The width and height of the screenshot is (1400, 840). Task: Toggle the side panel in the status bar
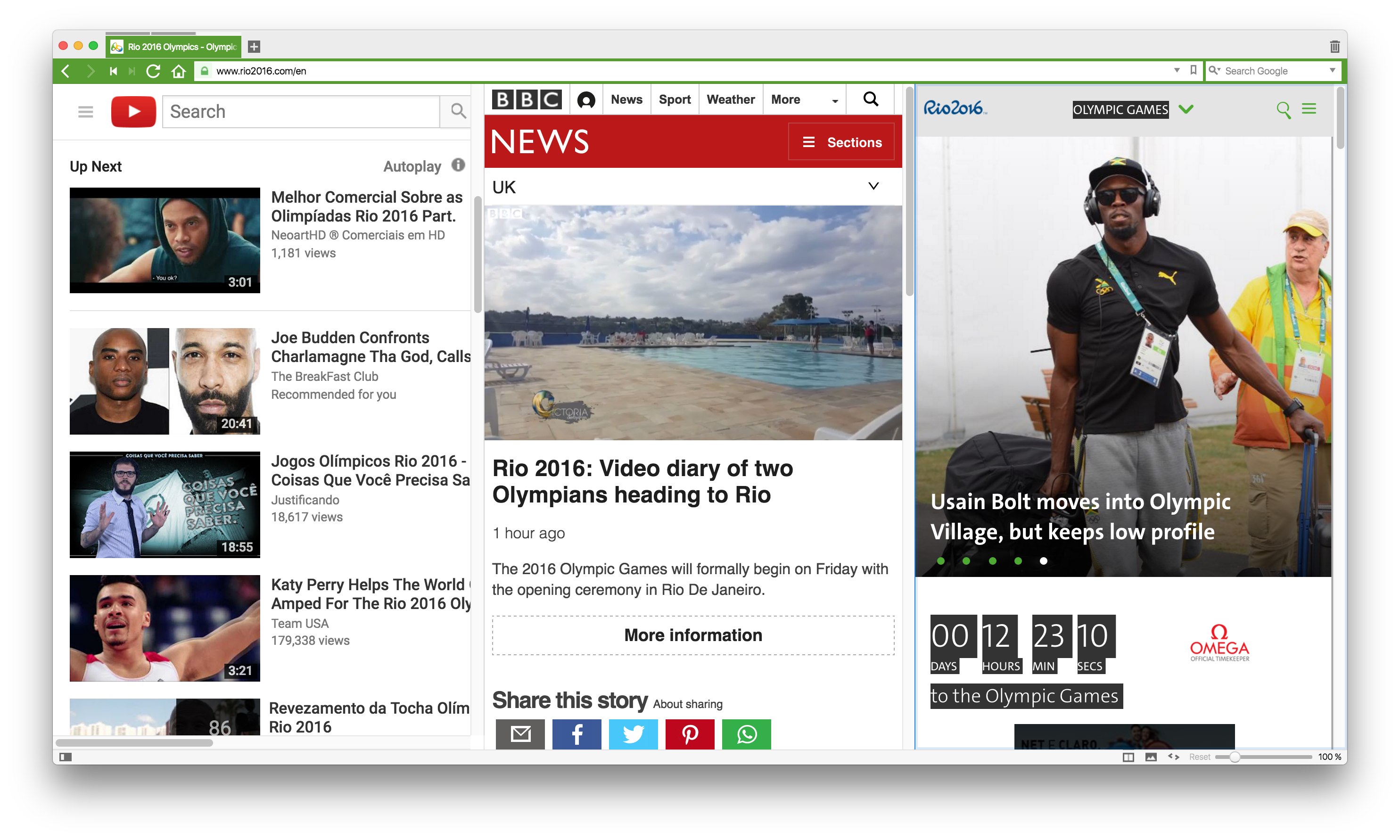66,757
